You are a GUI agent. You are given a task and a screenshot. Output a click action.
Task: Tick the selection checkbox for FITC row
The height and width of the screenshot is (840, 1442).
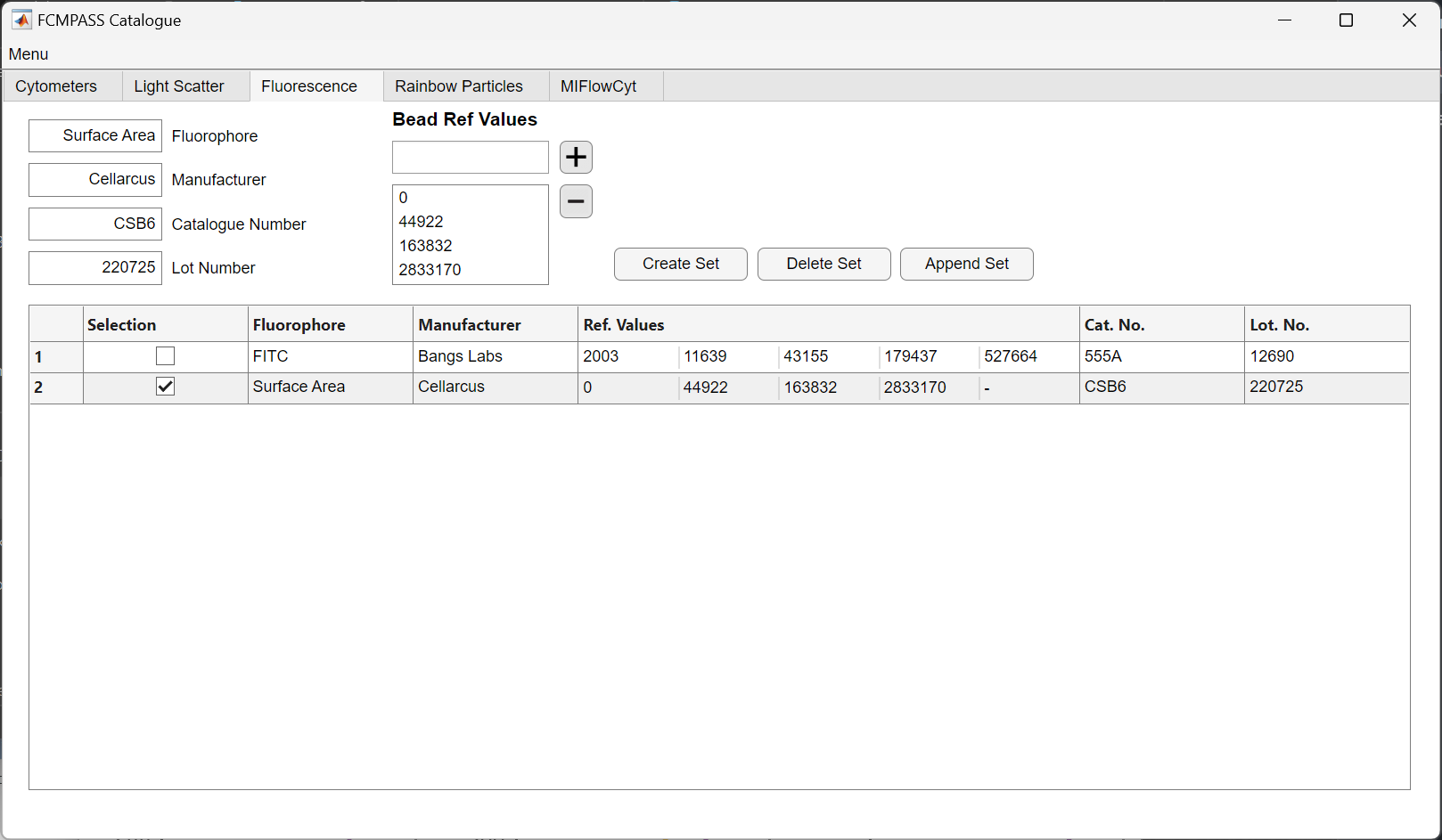pyautogui.click(x=165, y=356)
